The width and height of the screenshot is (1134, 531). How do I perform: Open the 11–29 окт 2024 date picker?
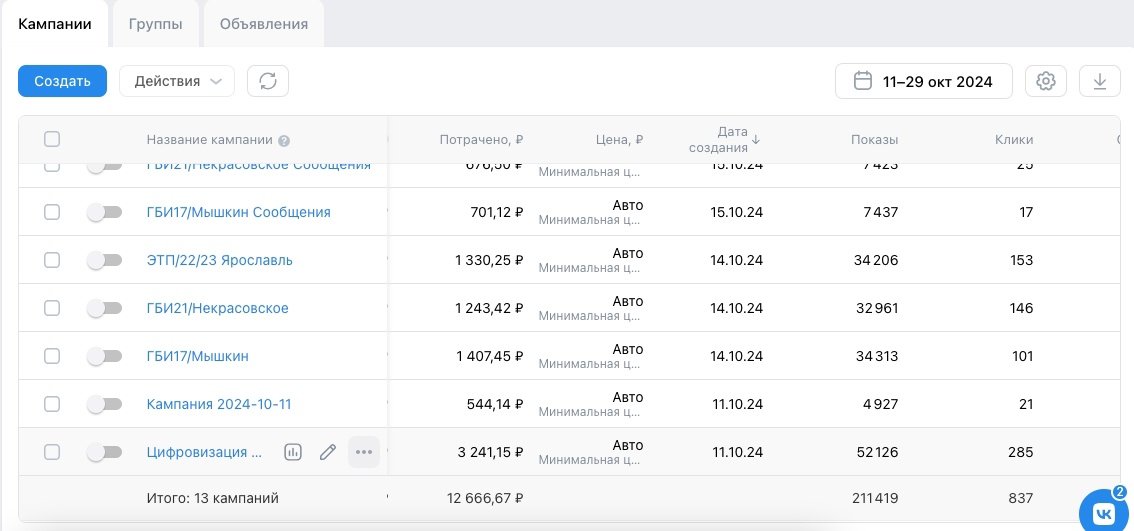click(923, 81)
